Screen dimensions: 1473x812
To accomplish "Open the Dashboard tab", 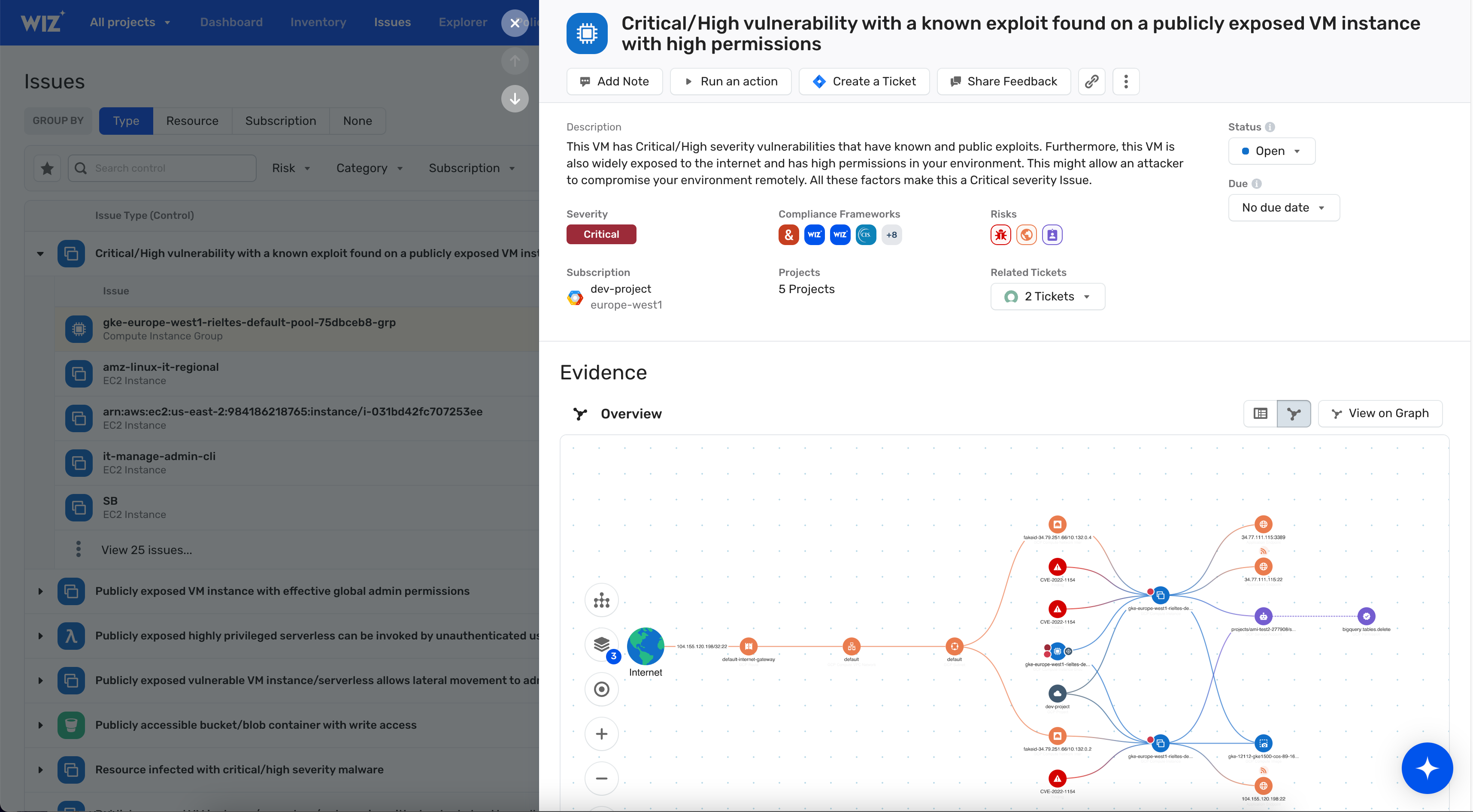I will 231,22.
